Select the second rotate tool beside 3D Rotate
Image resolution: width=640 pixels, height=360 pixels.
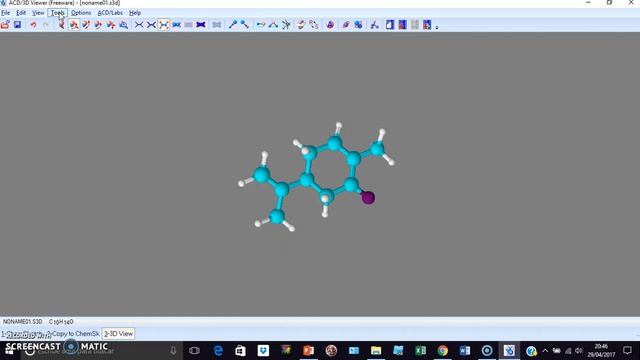pos(86,25)
